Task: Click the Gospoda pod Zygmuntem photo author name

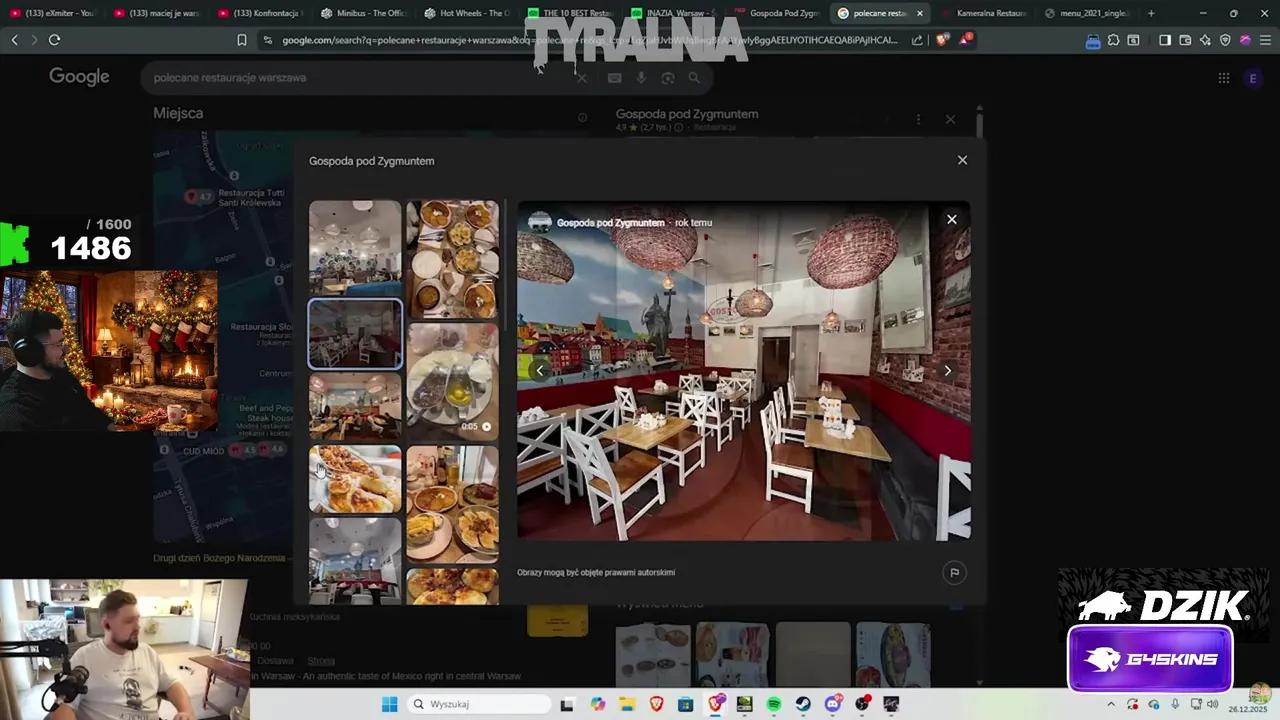Action: pos(610,223)
